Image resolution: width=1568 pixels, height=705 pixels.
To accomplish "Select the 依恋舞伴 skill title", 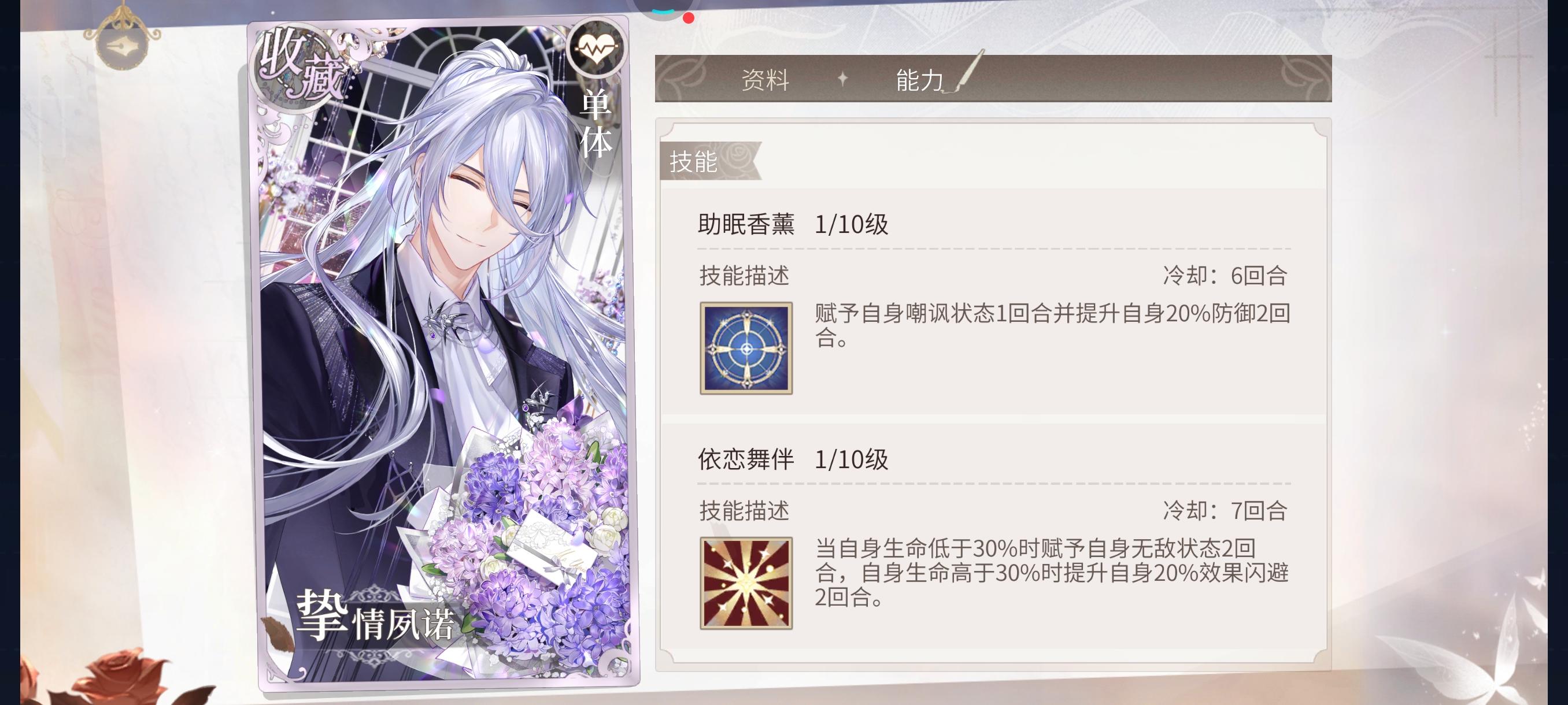I will pyautogui.click(x=746, y=459).
